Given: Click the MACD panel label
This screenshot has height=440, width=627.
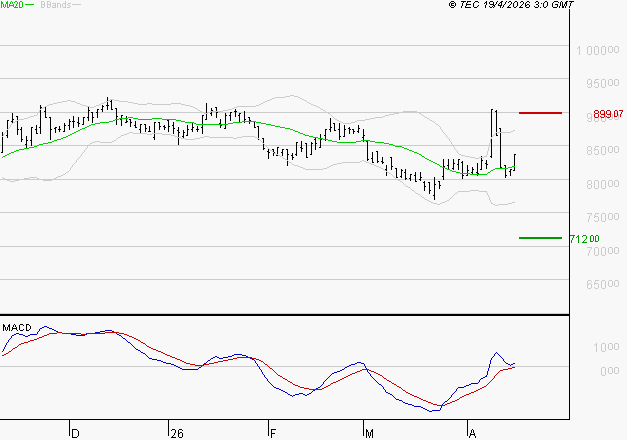Looking at the screenshot, I should (x=17, y=327).
